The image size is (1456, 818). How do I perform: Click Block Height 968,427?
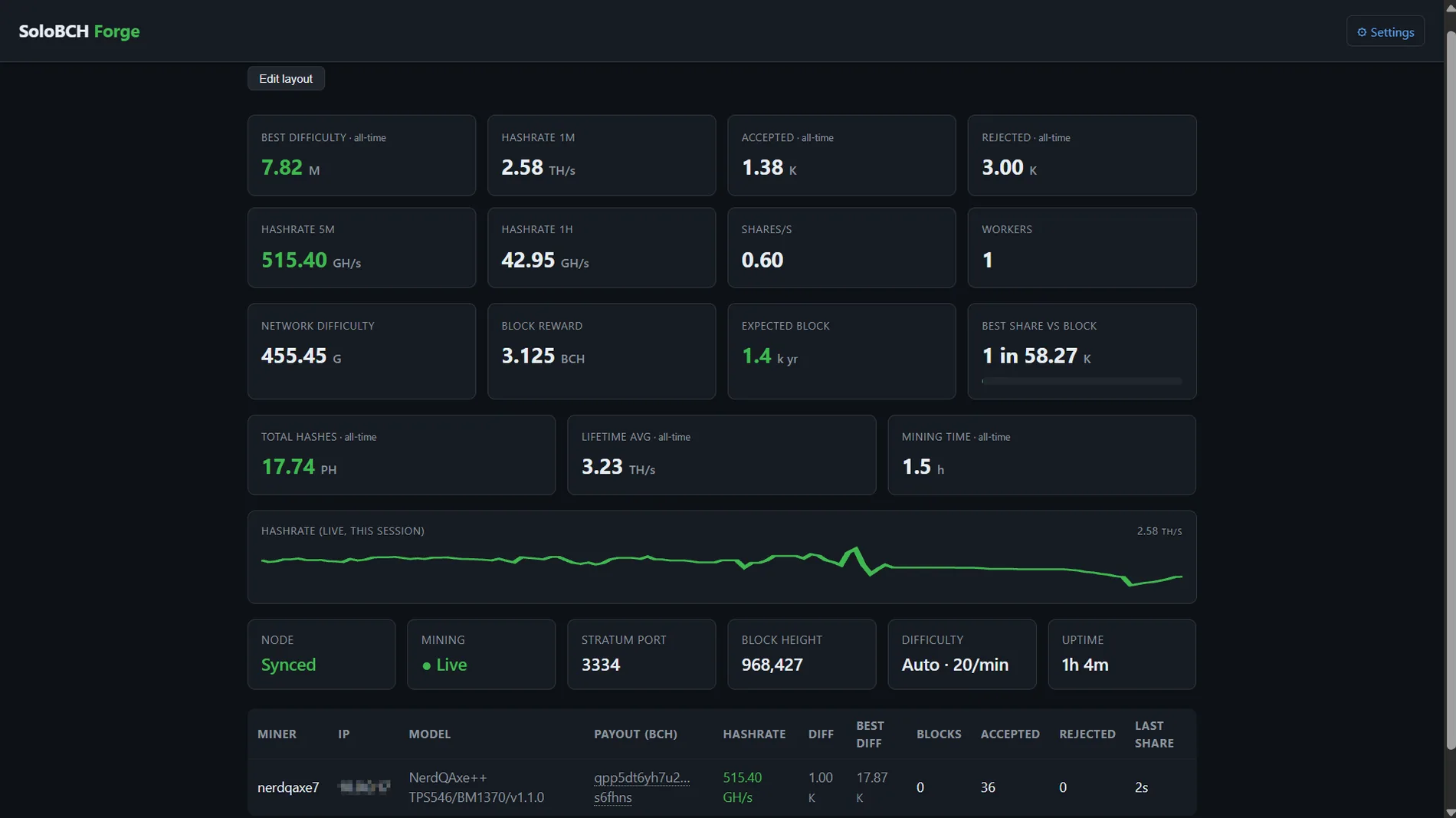802,654
